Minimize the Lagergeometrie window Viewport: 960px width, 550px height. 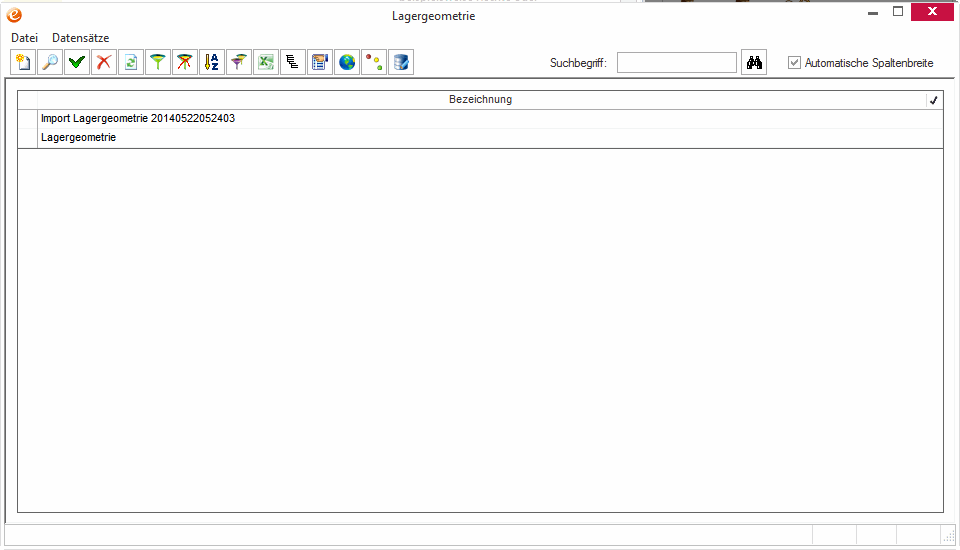pos(873,12)
